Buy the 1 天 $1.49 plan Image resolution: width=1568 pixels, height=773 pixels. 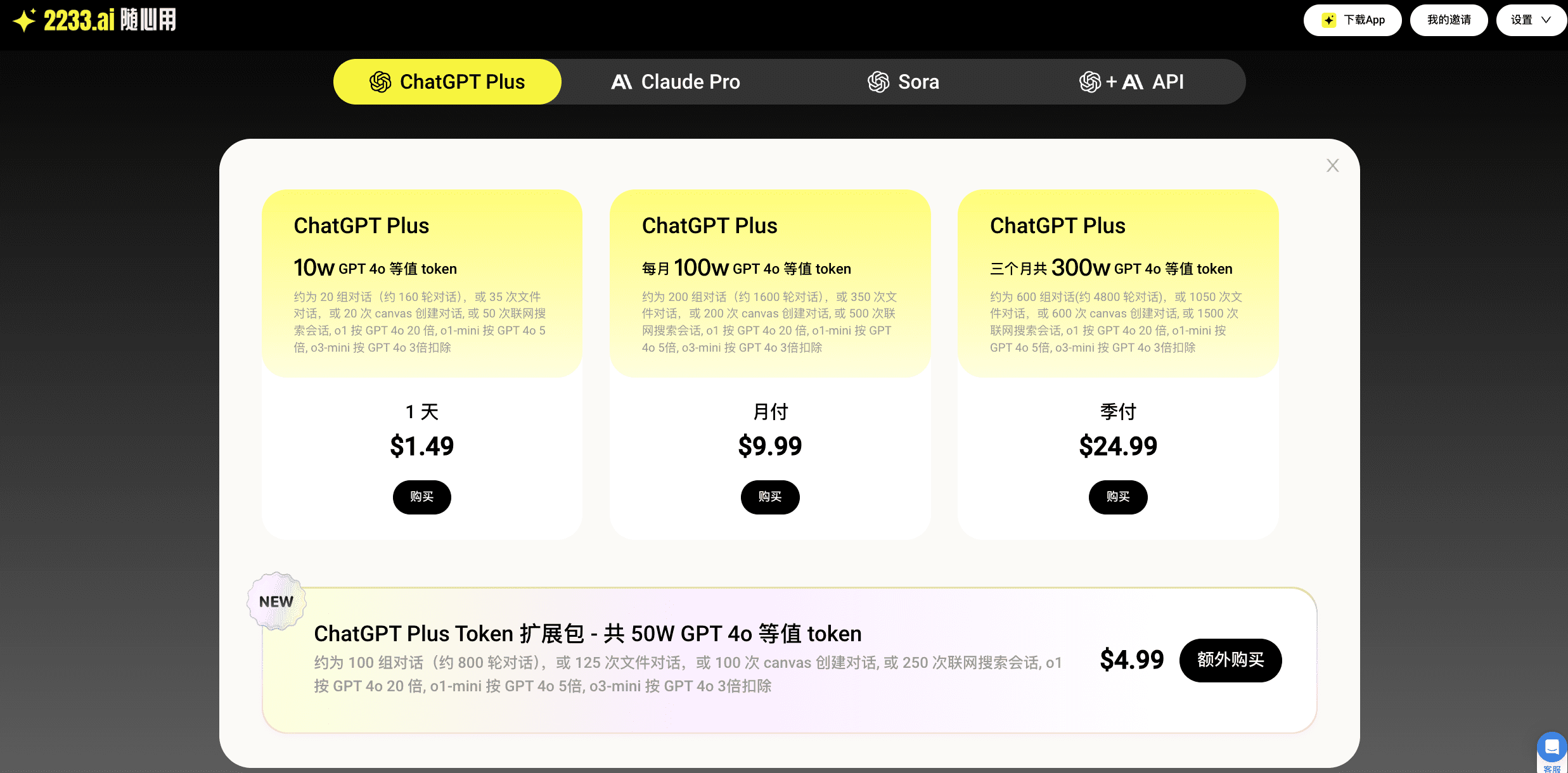click(x=422, y=497)
